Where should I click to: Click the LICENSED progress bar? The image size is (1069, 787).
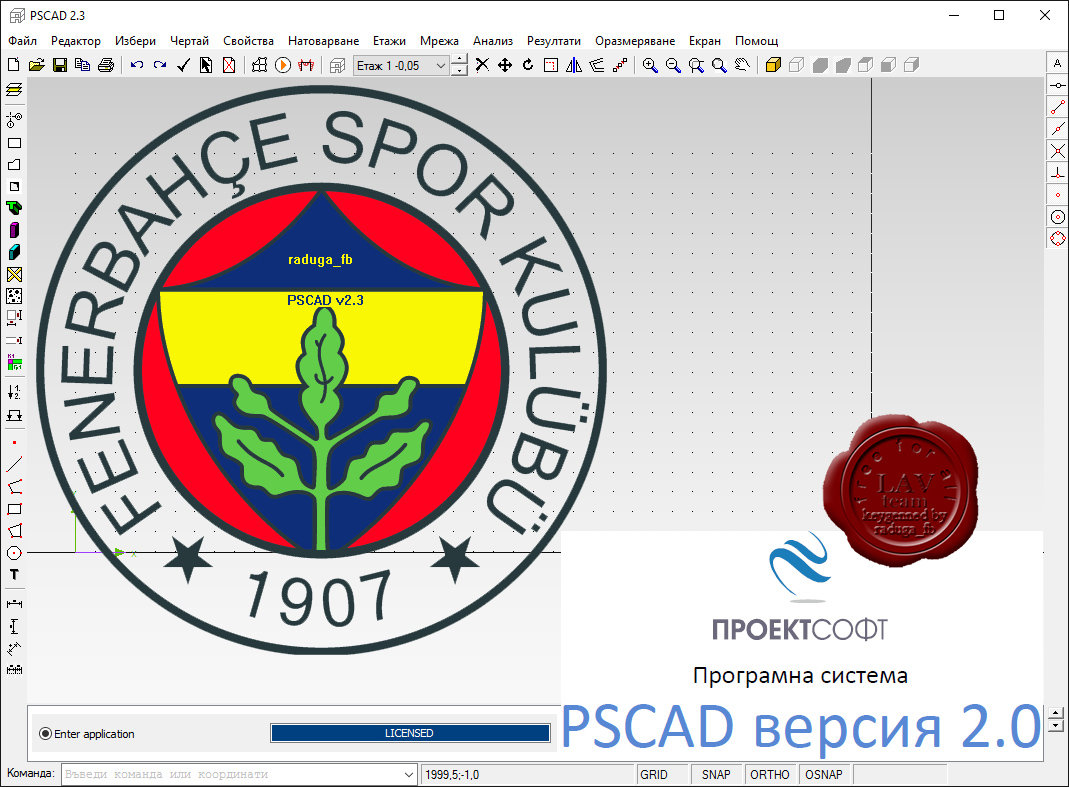pyautogui.click(x=410, y=733)
